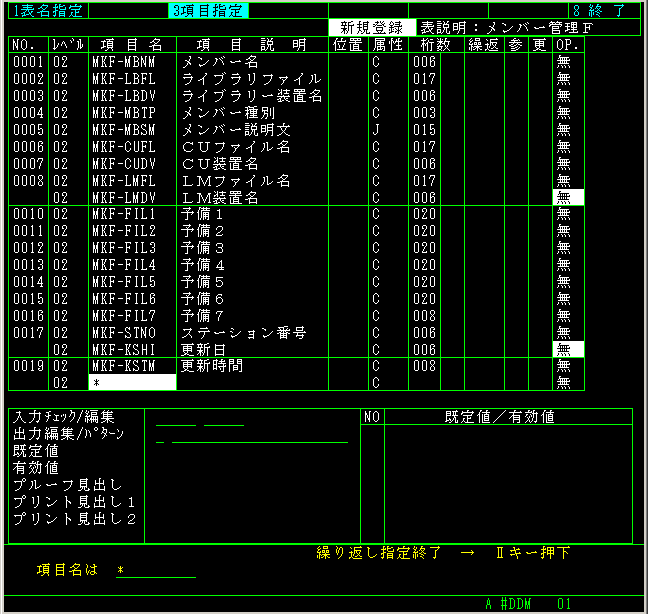Click the 有効値 label
Screen dimensions: 648x614
[36, 468]
